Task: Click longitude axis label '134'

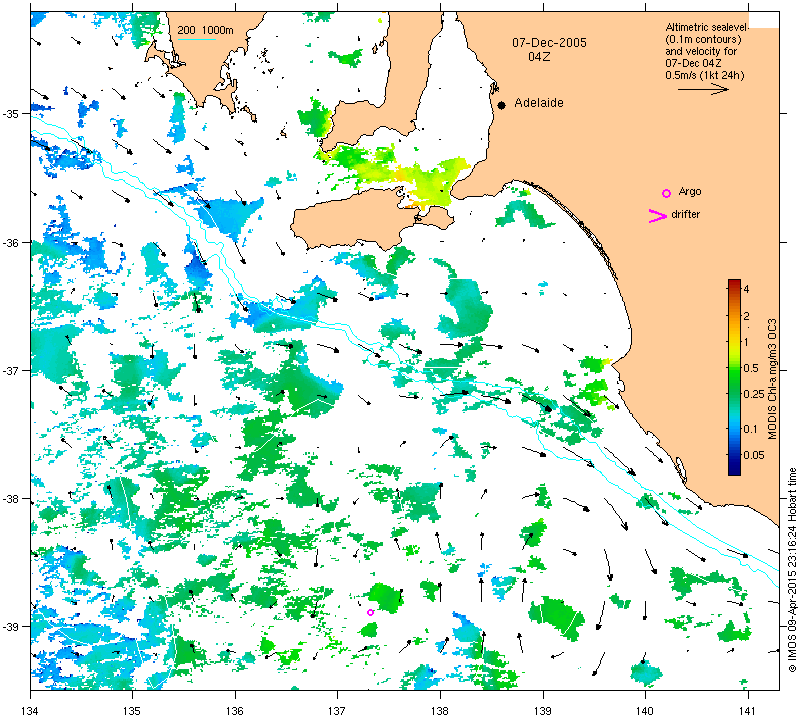Action: [x=31, y=710]
